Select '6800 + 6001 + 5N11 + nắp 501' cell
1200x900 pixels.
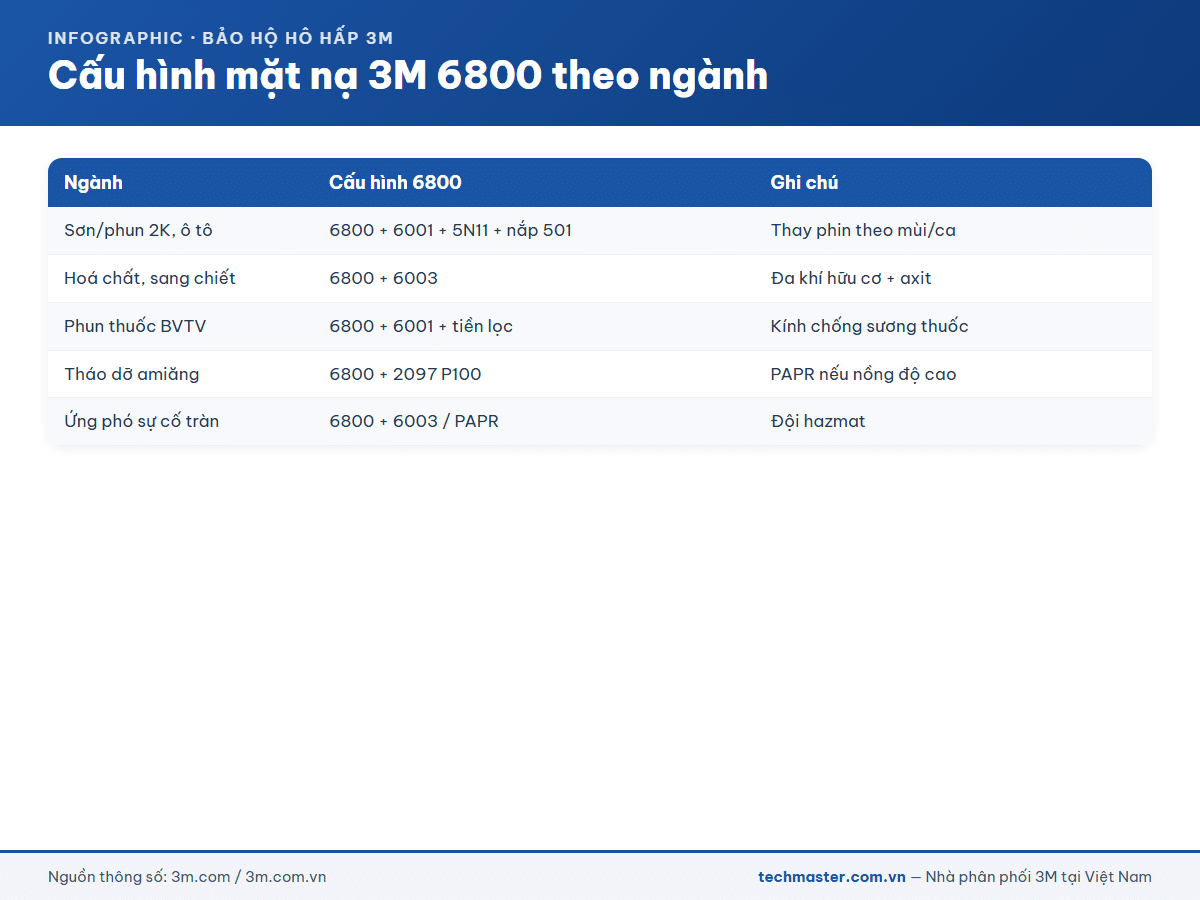point(450,231)
